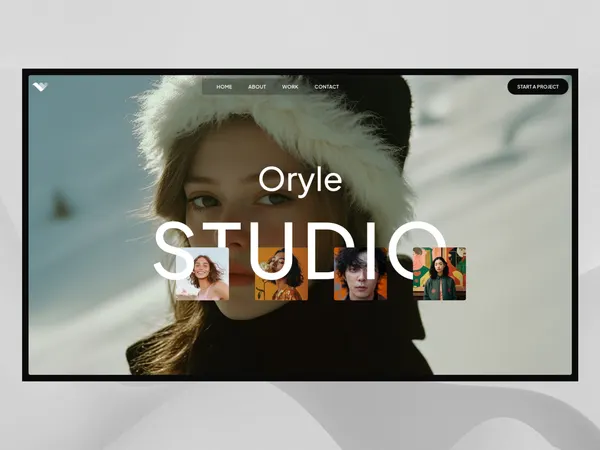Select CONTACT in the navigation bar

(327, 87)
